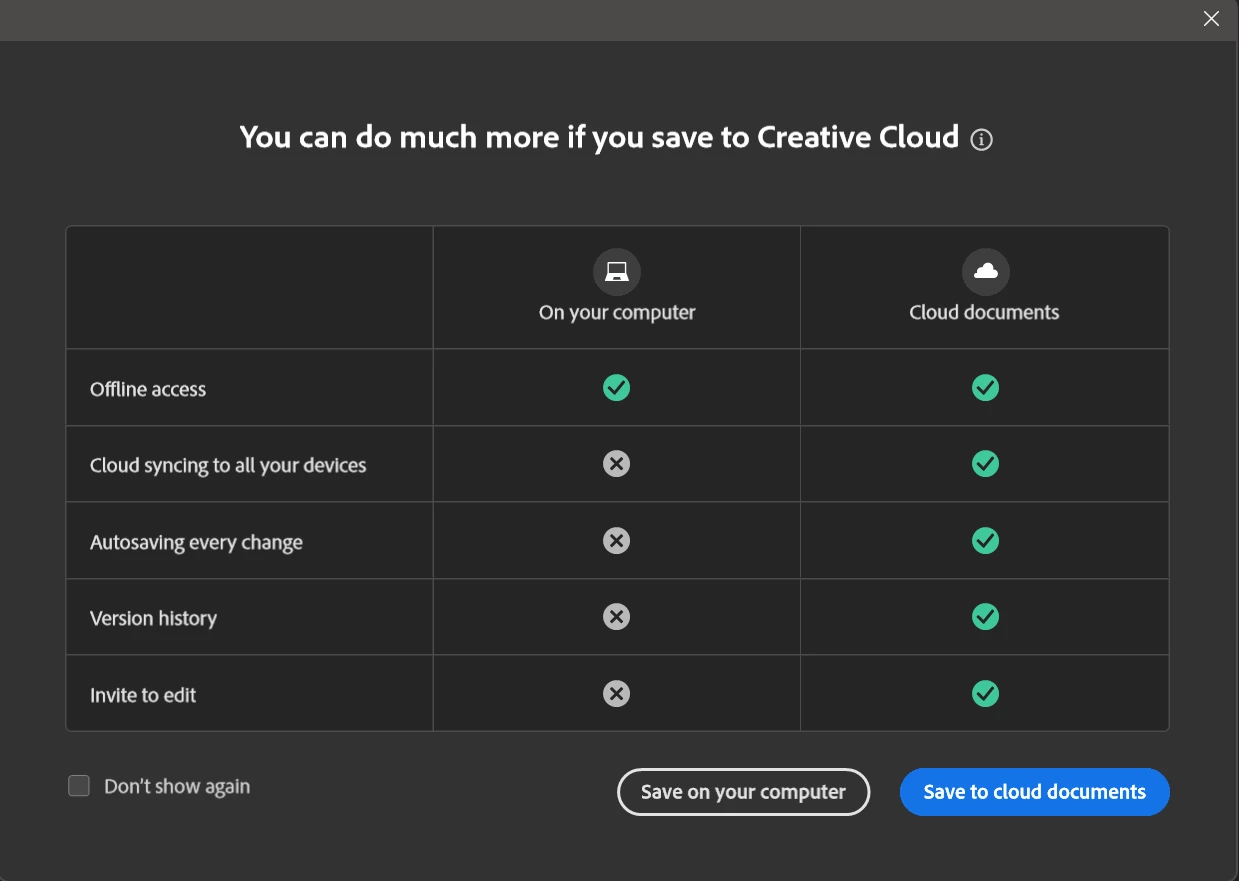Click Offline access checkmark under Cloud documents
The height and width of the screenshot is (881, 1239).
tap(986, 387)
